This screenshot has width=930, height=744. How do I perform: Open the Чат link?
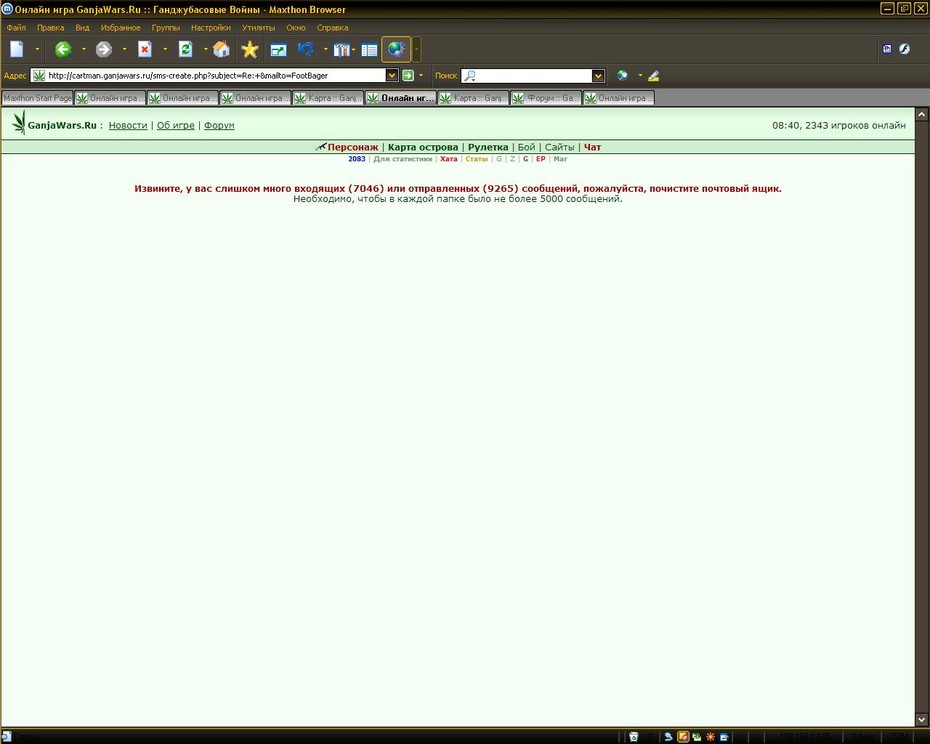593,147
